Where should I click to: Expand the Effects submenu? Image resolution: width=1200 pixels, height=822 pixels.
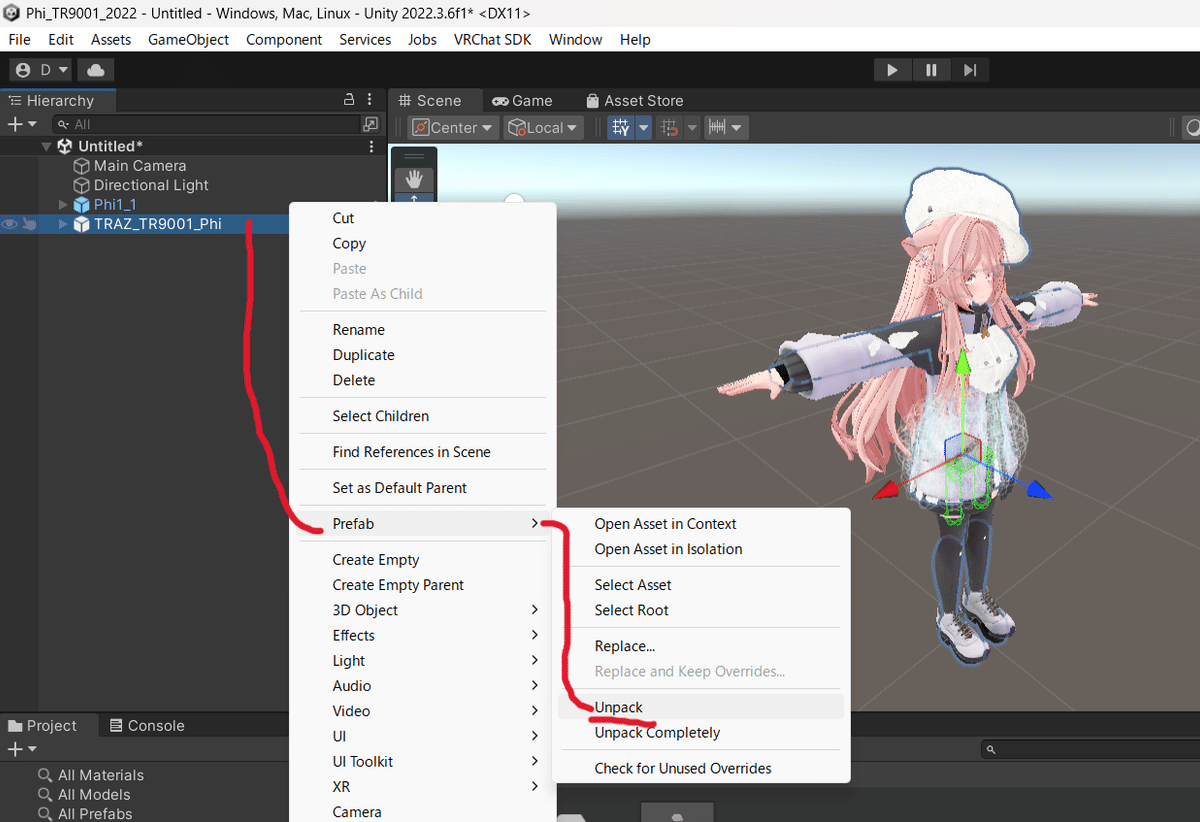click(423, 635)
